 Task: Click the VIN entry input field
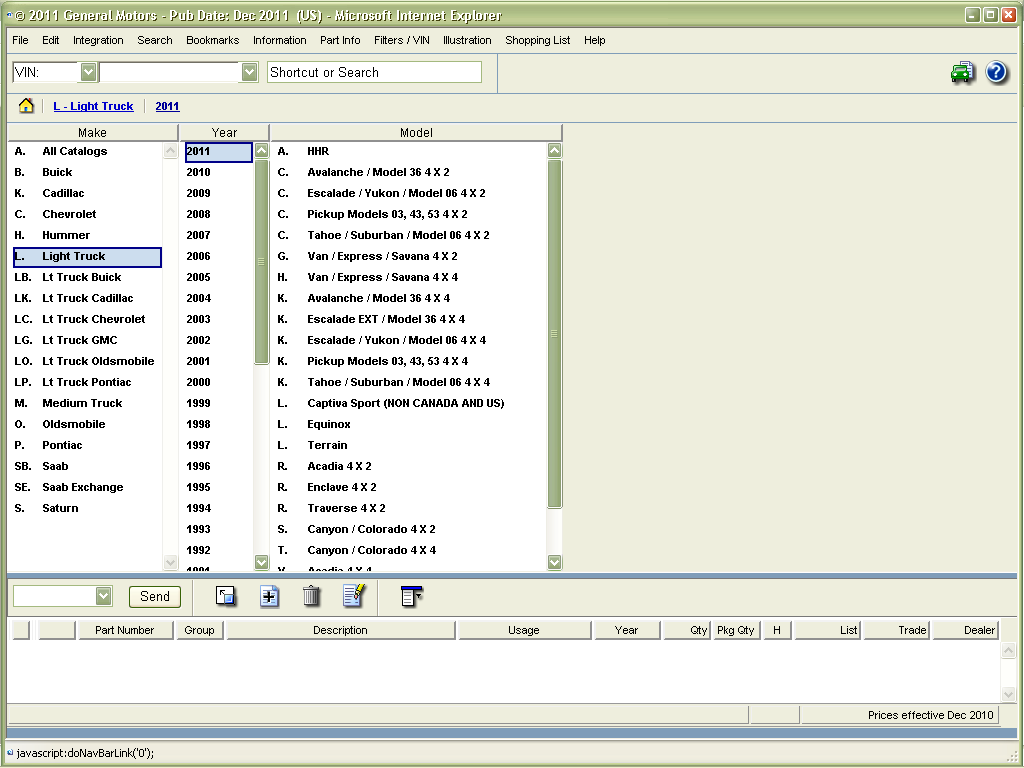[170, 72]
